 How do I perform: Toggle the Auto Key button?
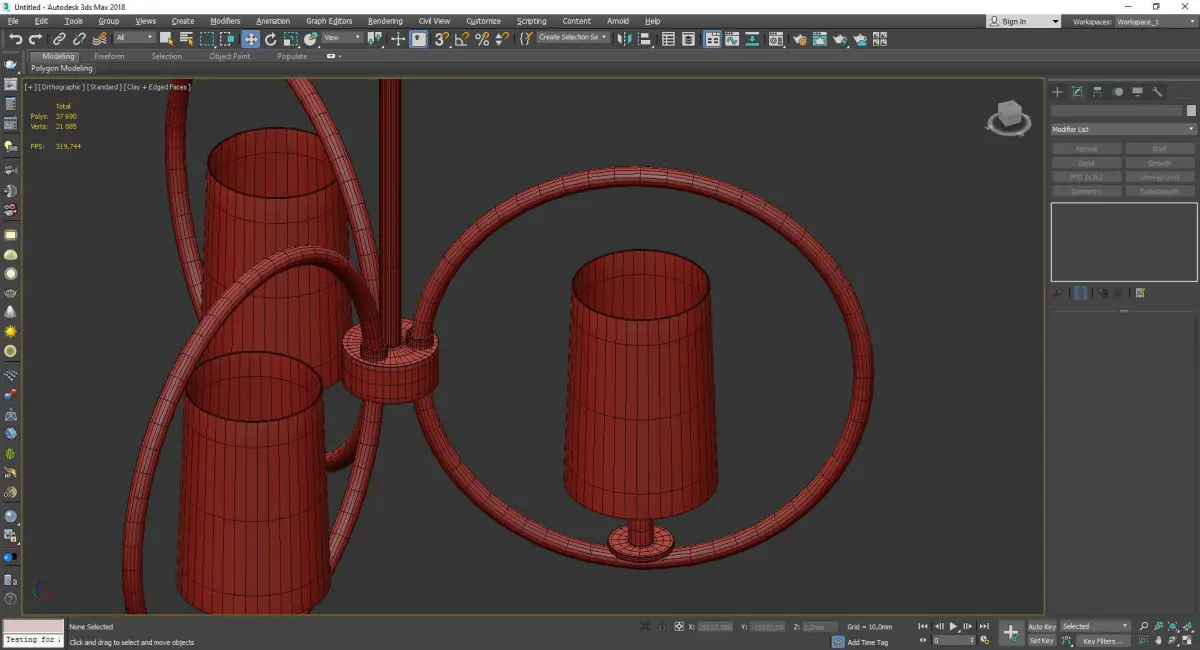coord(1042,627)
